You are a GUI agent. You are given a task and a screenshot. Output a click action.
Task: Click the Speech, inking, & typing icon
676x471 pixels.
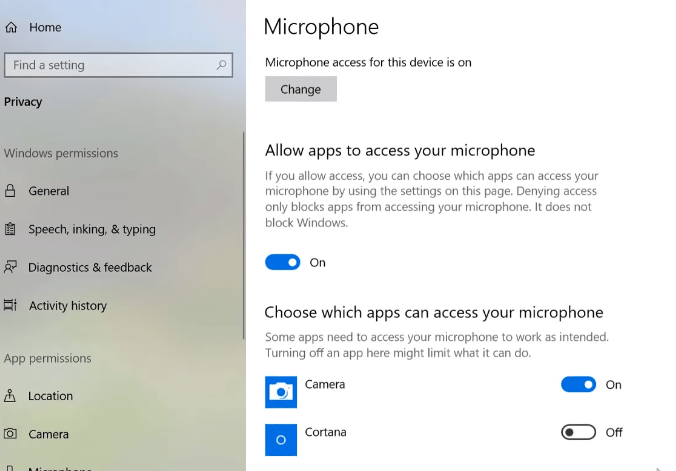10,229
